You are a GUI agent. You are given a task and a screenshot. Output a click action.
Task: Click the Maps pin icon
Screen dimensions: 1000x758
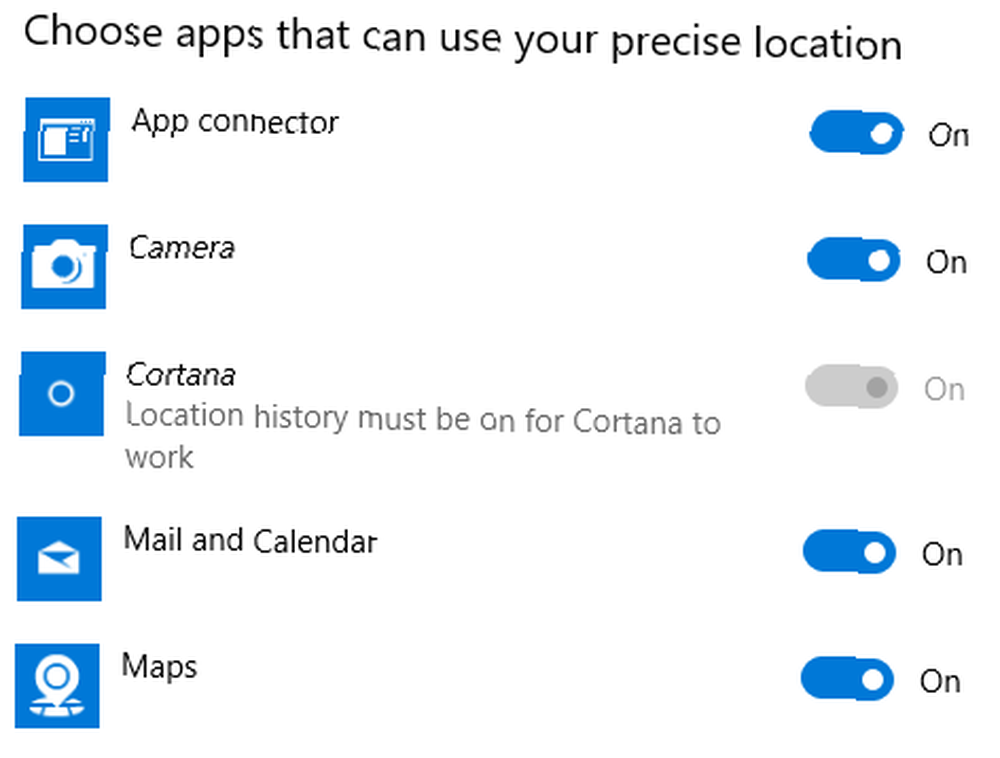[x=57, y=685]
